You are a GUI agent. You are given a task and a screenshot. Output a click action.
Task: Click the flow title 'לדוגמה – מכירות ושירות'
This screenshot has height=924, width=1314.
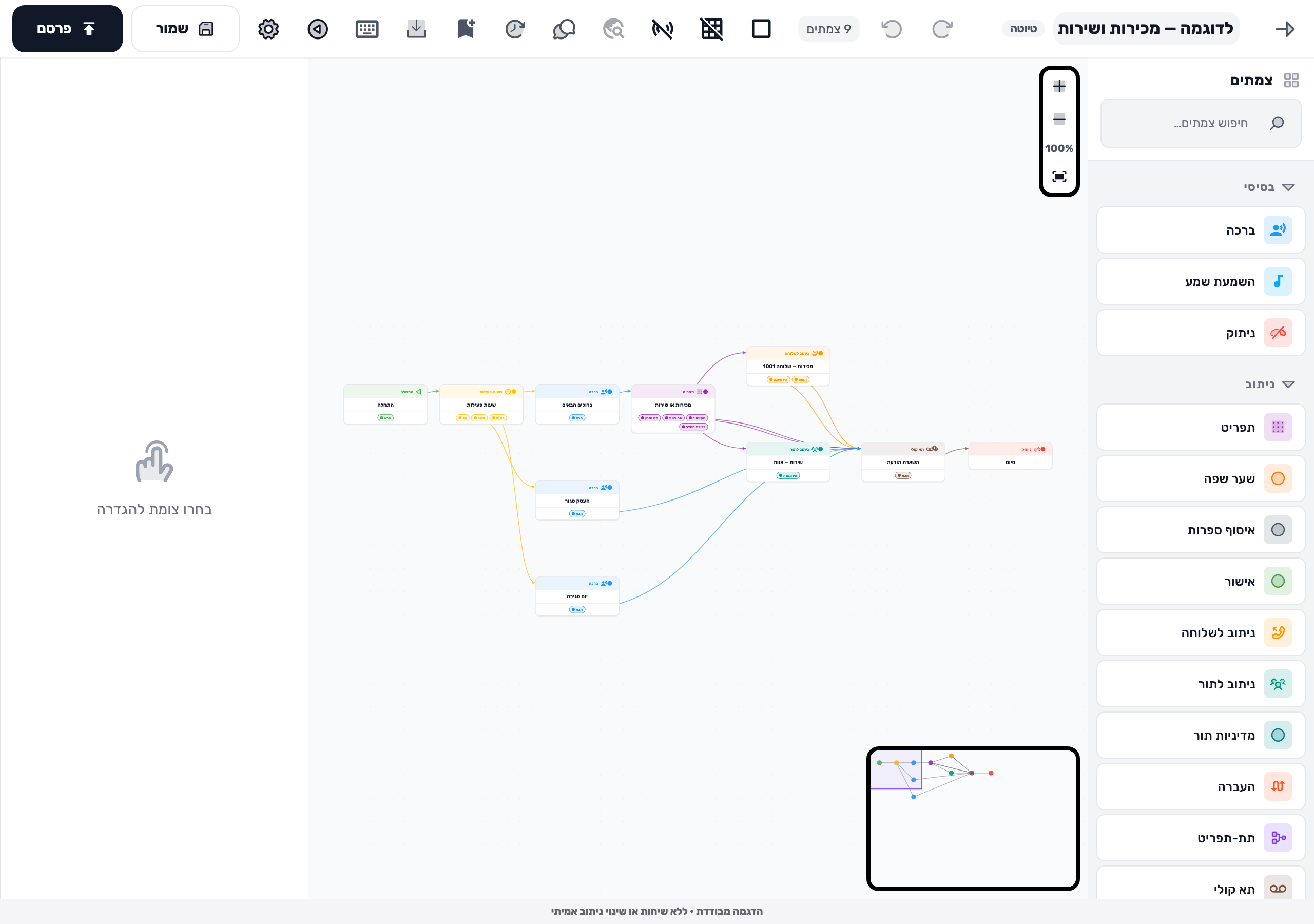coord(1146,29)
